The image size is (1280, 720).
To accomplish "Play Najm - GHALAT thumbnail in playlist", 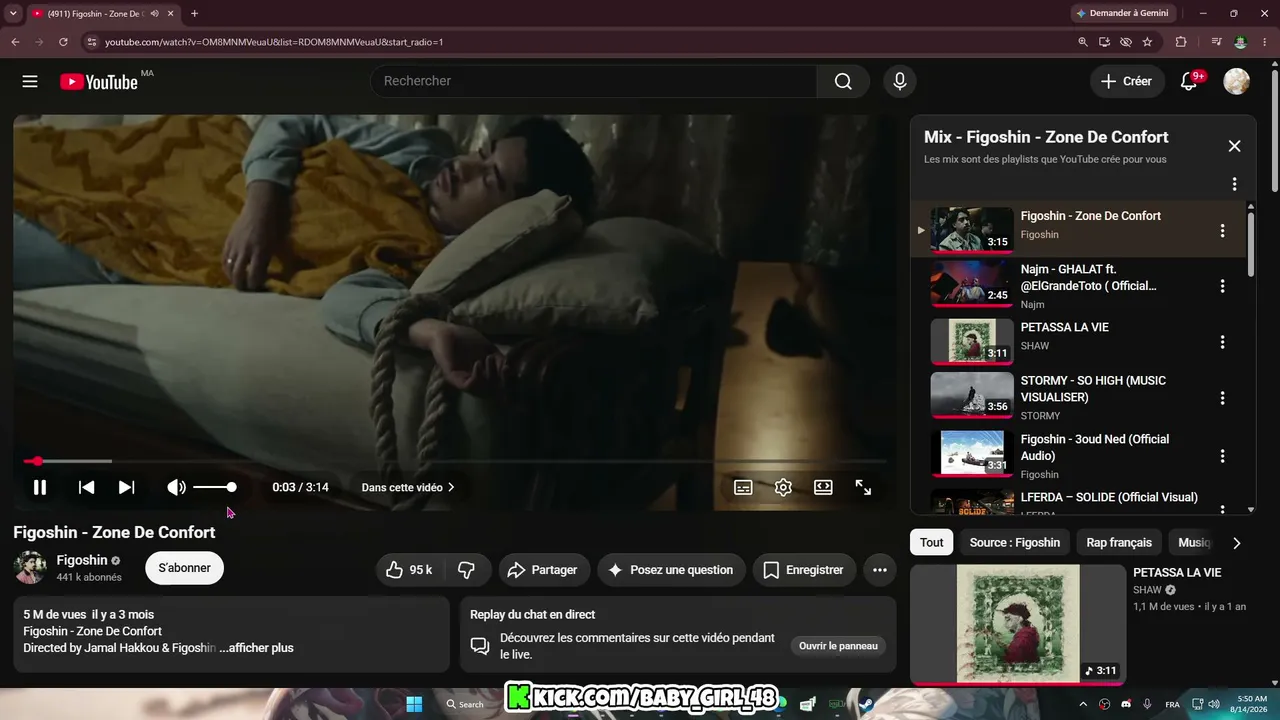I will [x=971, y=286].
